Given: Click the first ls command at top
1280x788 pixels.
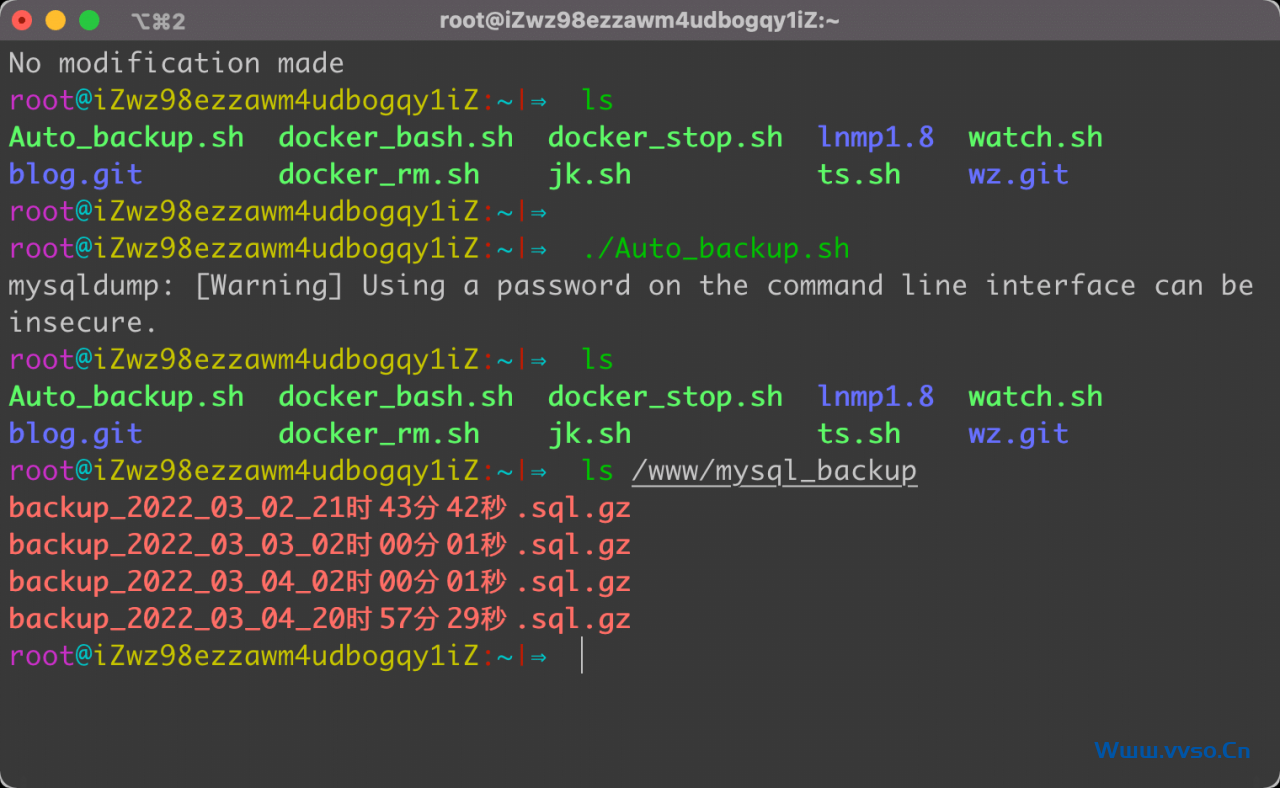Looking at the screenshot, I should tap(597, 100).
